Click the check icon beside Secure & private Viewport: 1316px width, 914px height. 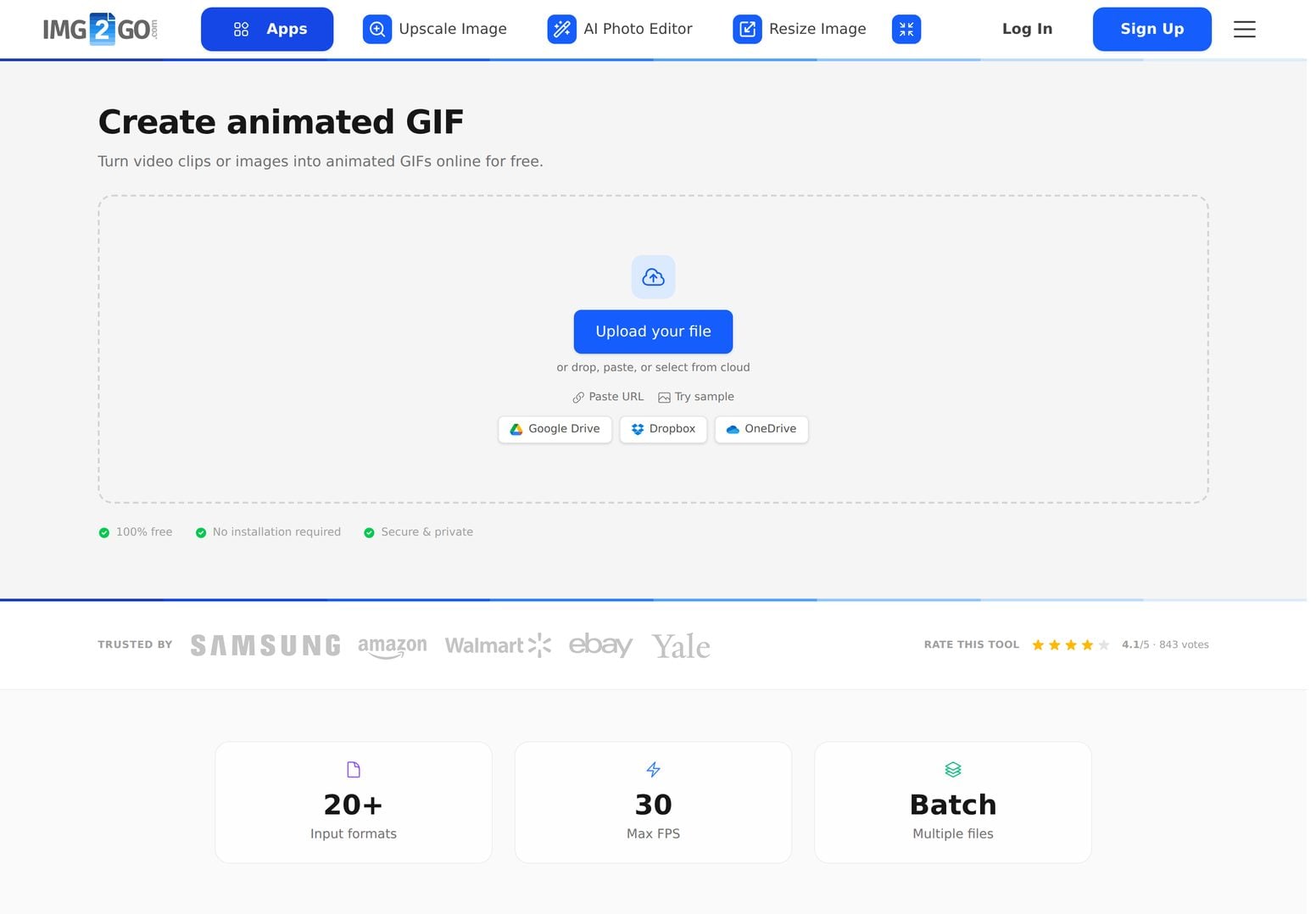coord(369,532)
